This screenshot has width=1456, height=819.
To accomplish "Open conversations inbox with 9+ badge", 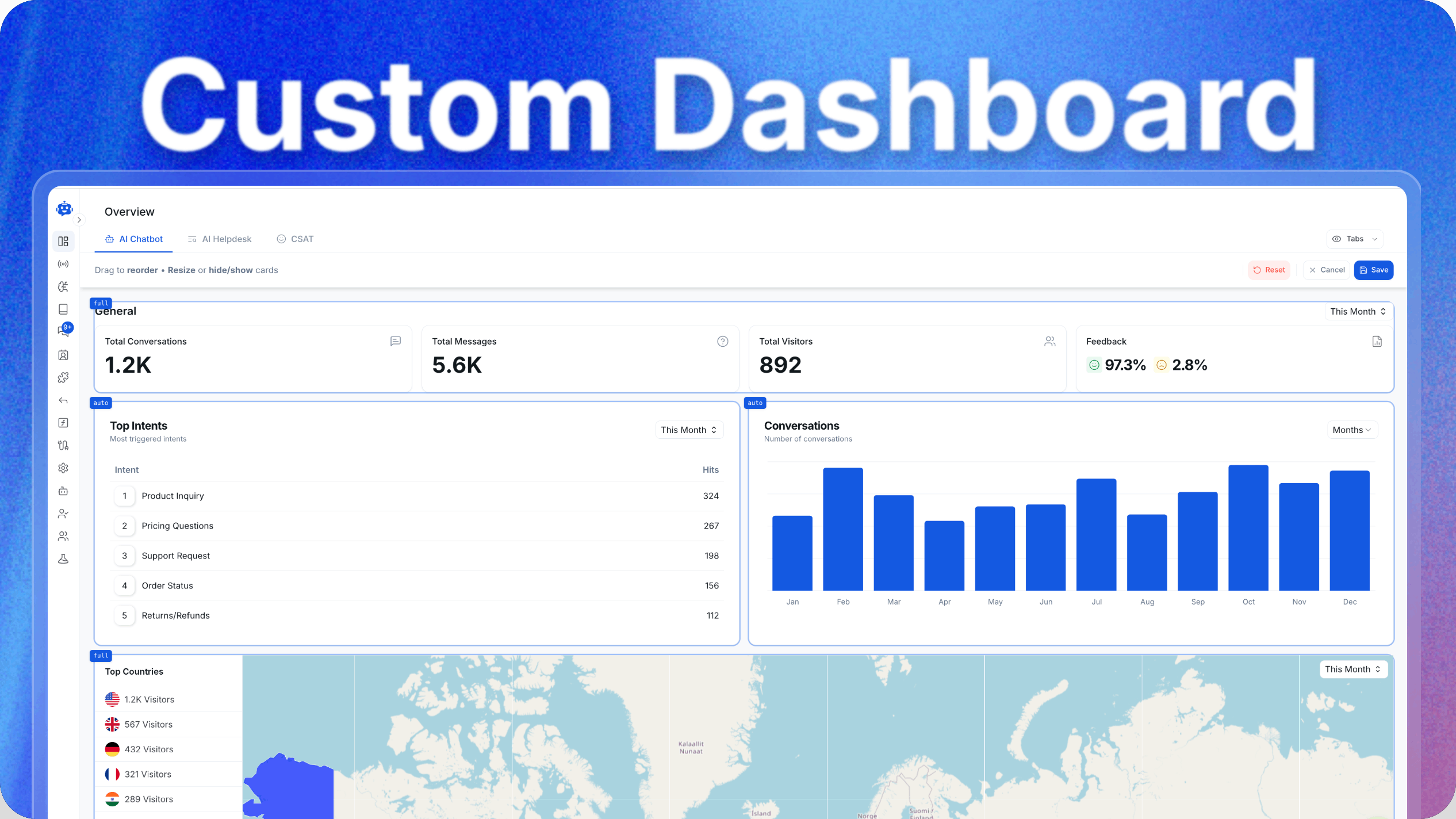I will (x=63, y=331).
